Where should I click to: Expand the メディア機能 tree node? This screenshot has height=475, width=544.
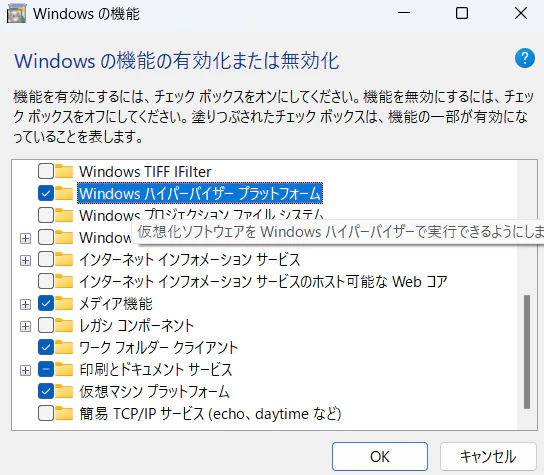click(x=25, y=304)
